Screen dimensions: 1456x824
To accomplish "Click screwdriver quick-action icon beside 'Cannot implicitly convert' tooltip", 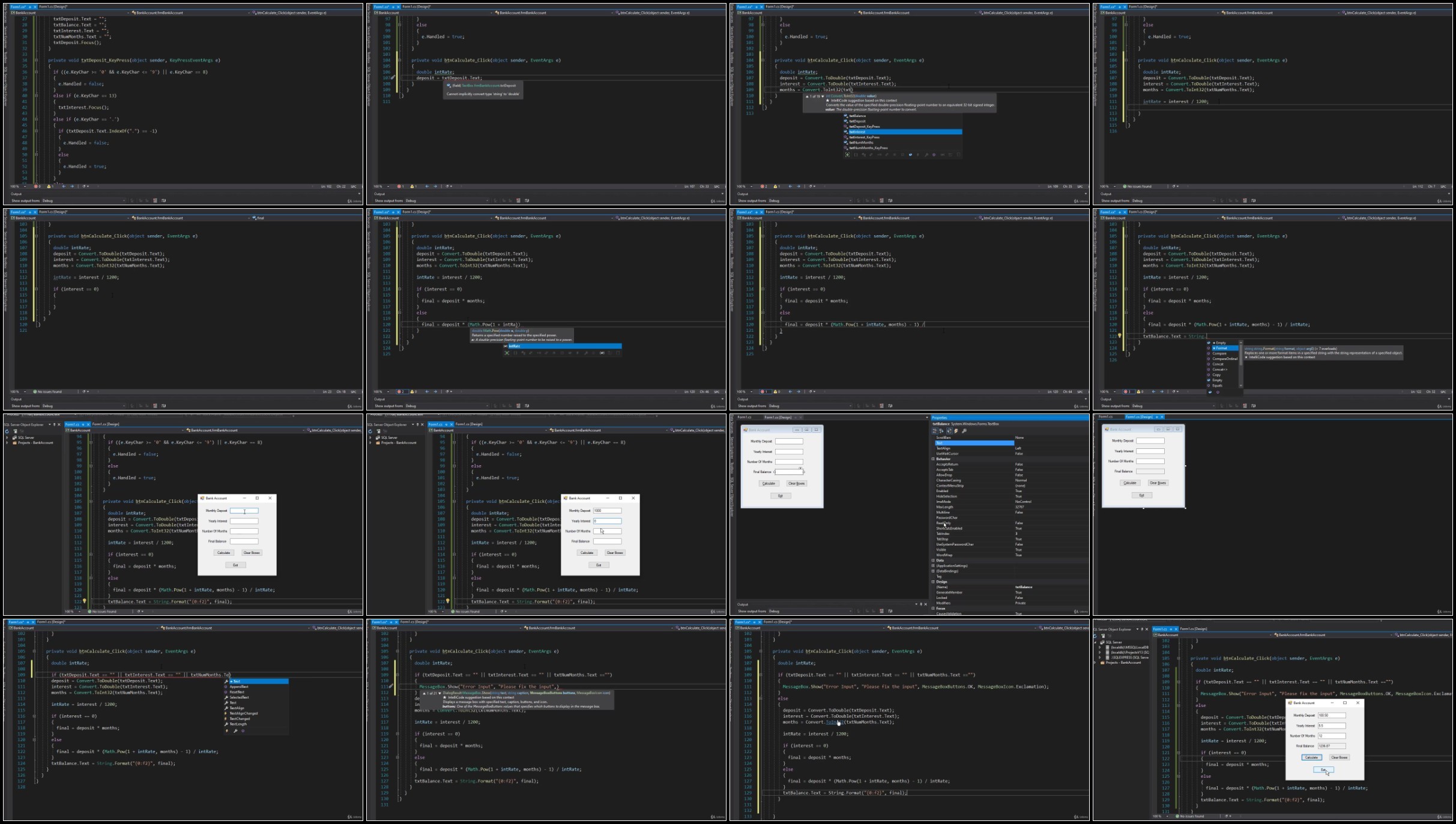I will [393, 78].
